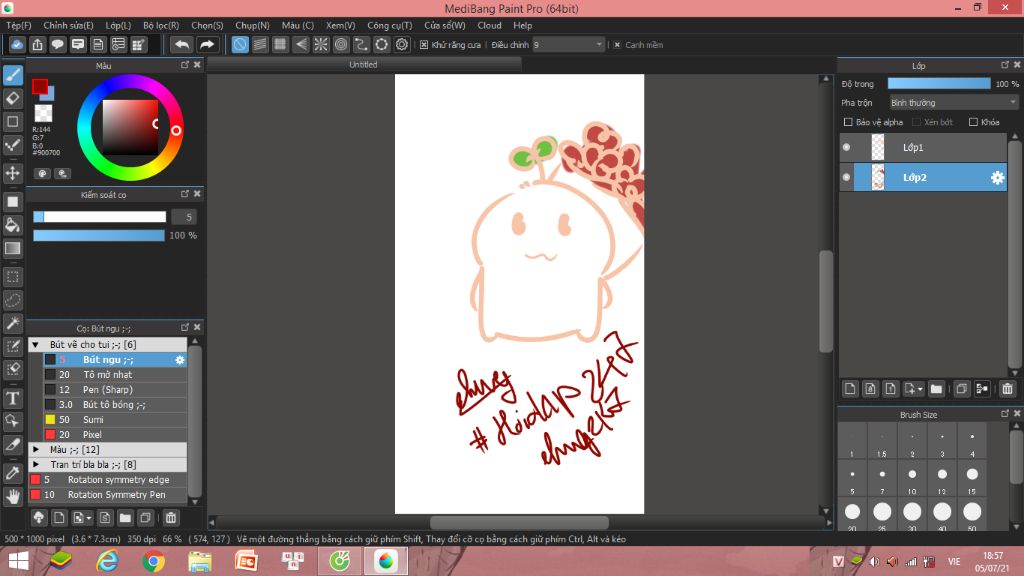1024x576 pixels.
Task: Click the transparent color swatch
Action: point(43,113)
